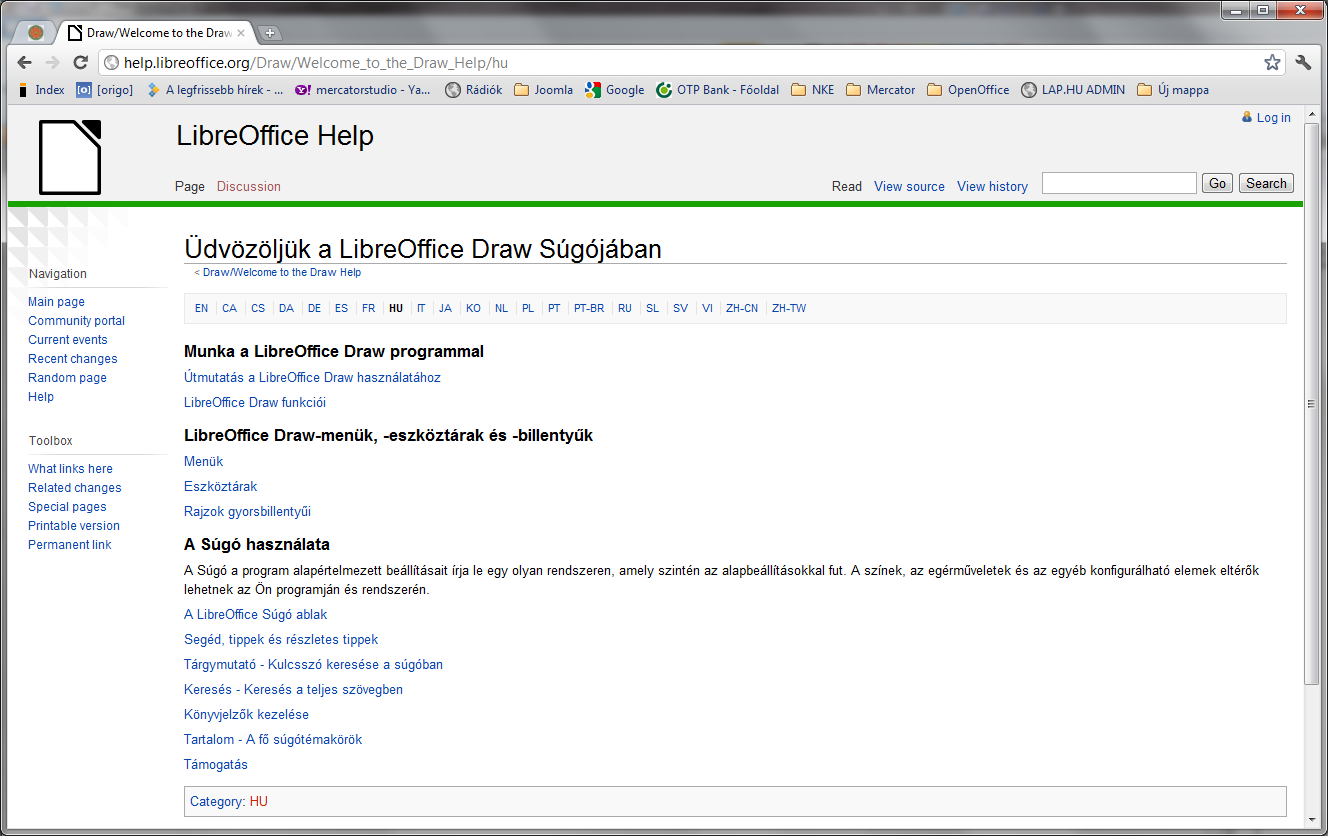Screen dimensions: 1328x836
Task: Open the Menük link
Action: coord(203,462)
